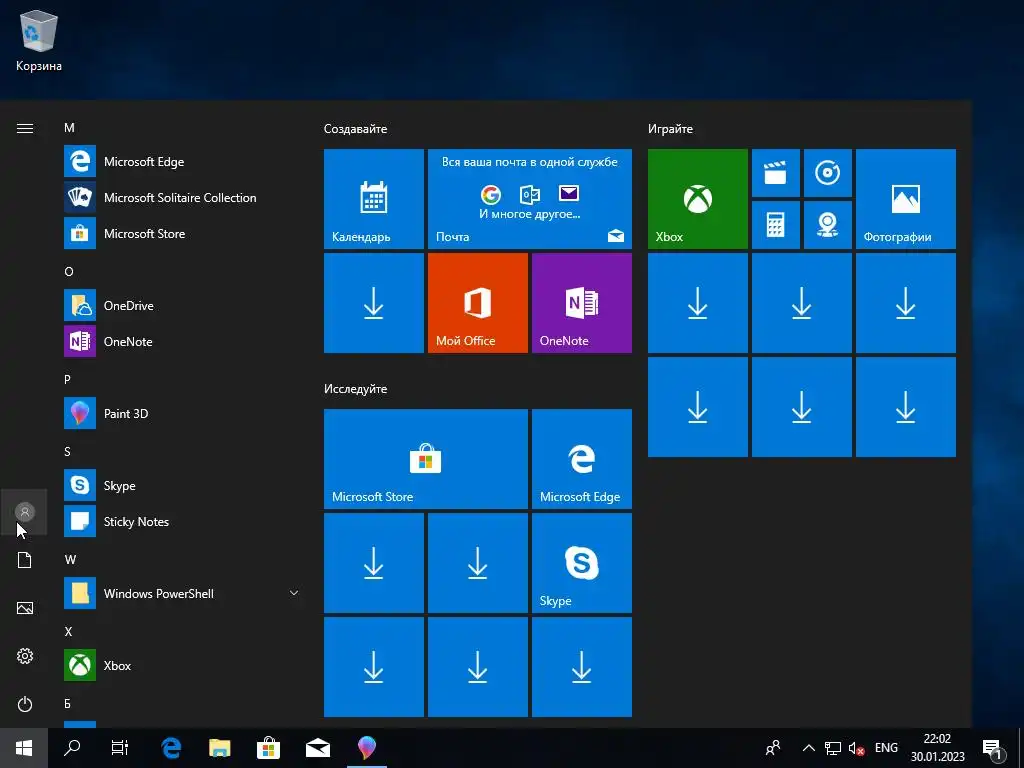Viewport: 1024px width, 768px height.
Task: Open the clock showing 22:02
Action: (937, 748)
